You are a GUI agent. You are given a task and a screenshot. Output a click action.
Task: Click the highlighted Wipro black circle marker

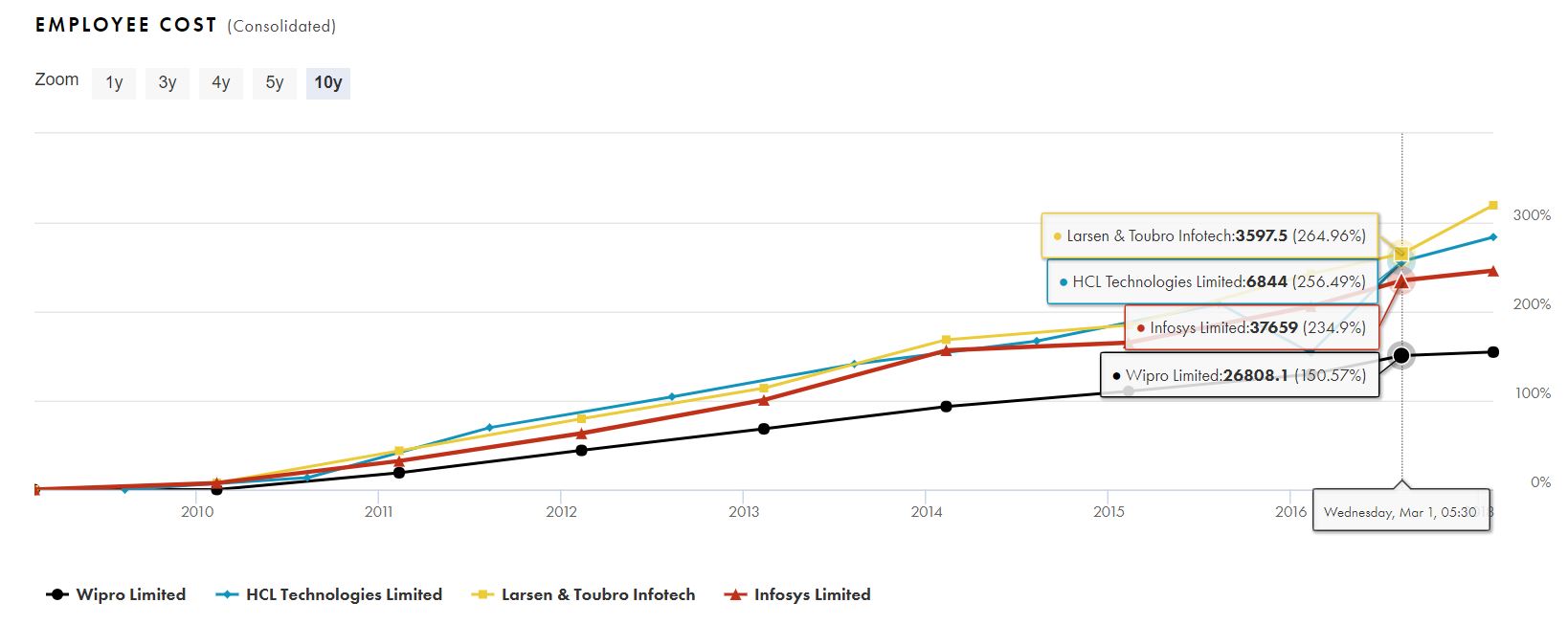(x=1402, y=355)
